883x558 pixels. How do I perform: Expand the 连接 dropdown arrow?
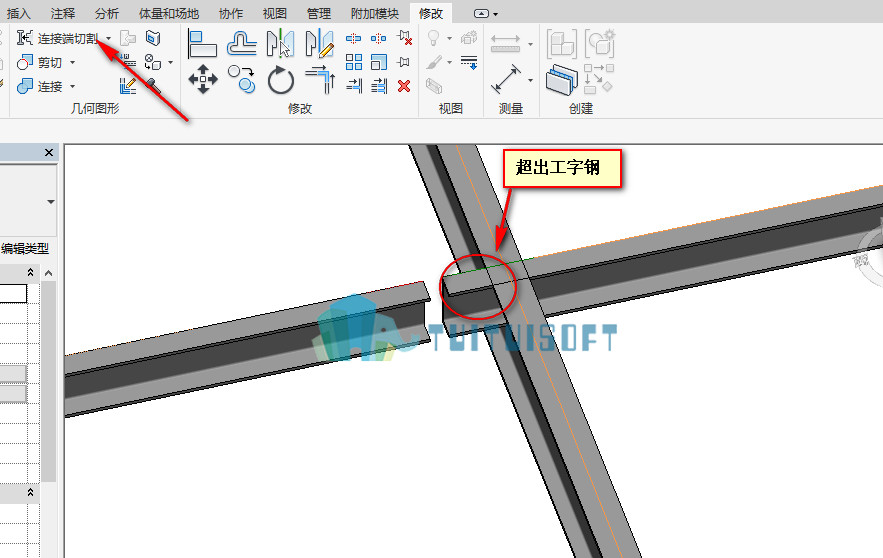(73, 87)
